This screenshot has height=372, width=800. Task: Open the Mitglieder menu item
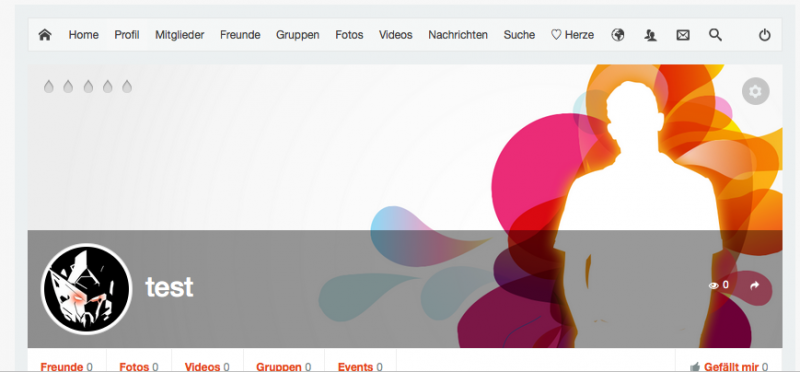180,35
